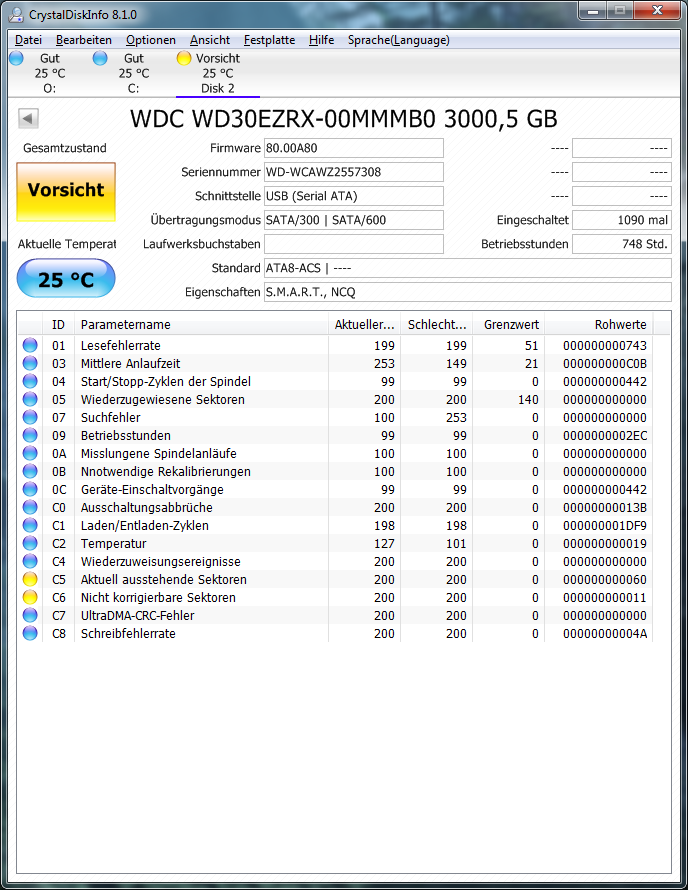Click the status icon for Schreibfehlerrate
688x890 pixels.
tap(30, 633)
